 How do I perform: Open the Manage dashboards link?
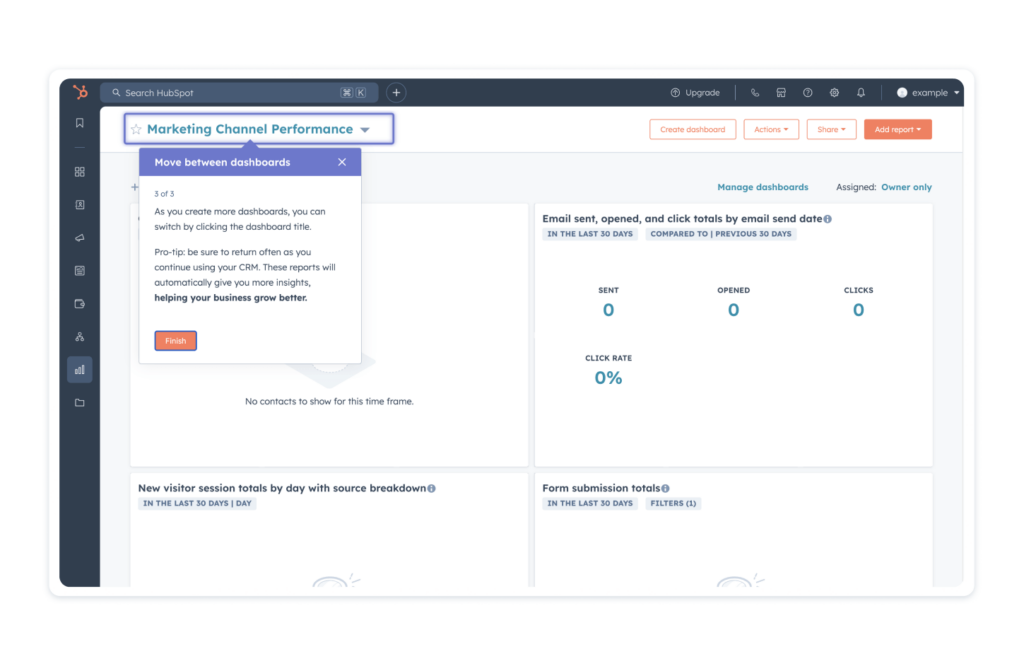tap(763, 187)
